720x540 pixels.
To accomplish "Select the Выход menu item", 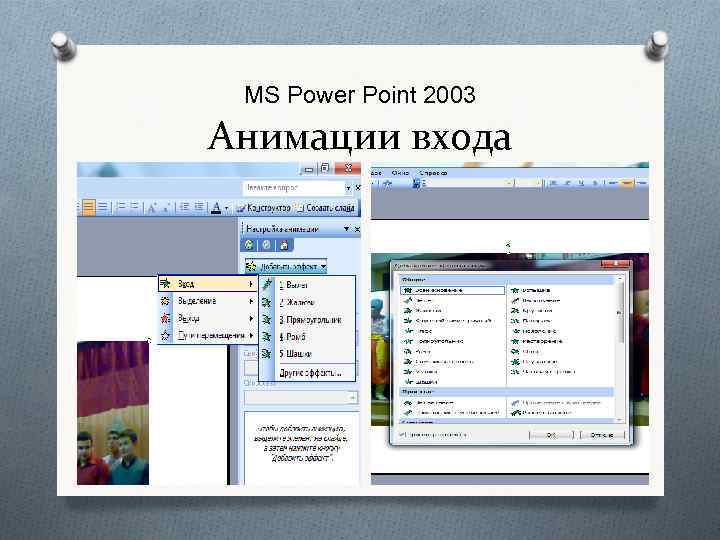I will (207, 318).
